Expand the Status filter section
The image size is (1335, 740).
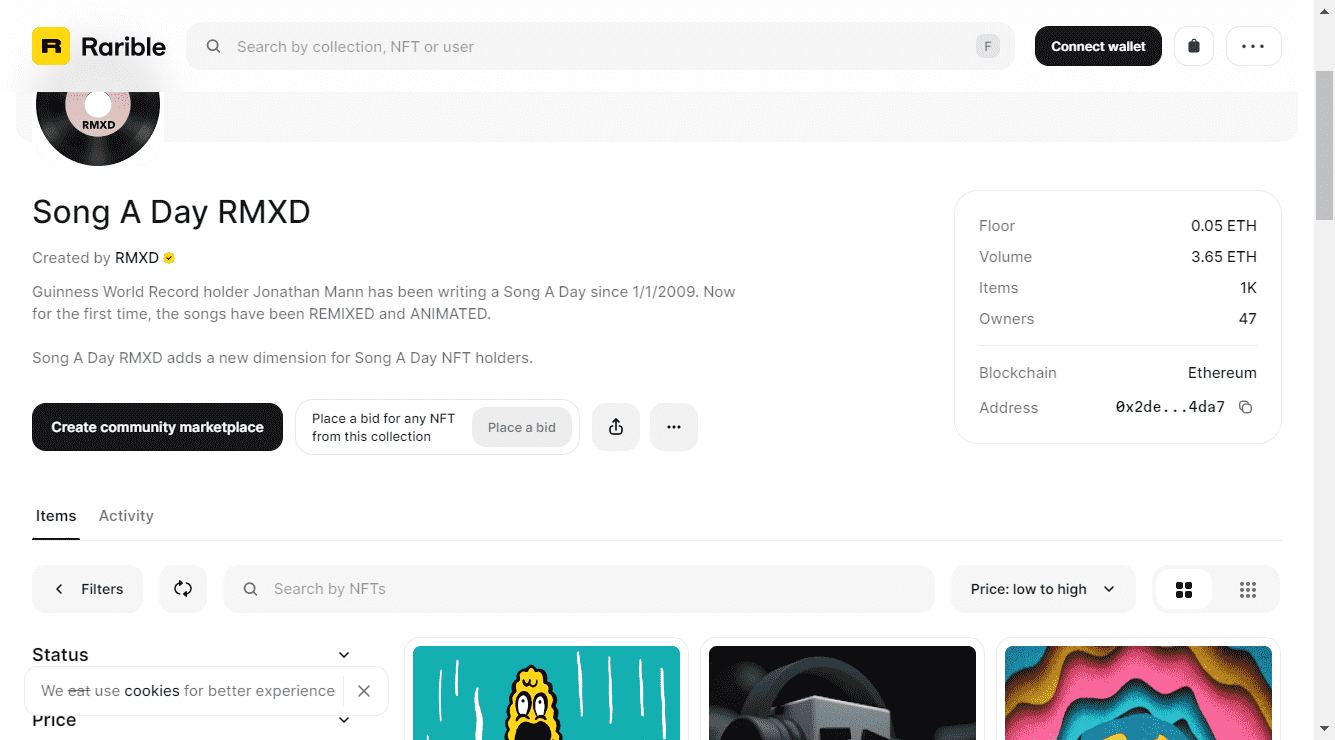tap(343, 655)
